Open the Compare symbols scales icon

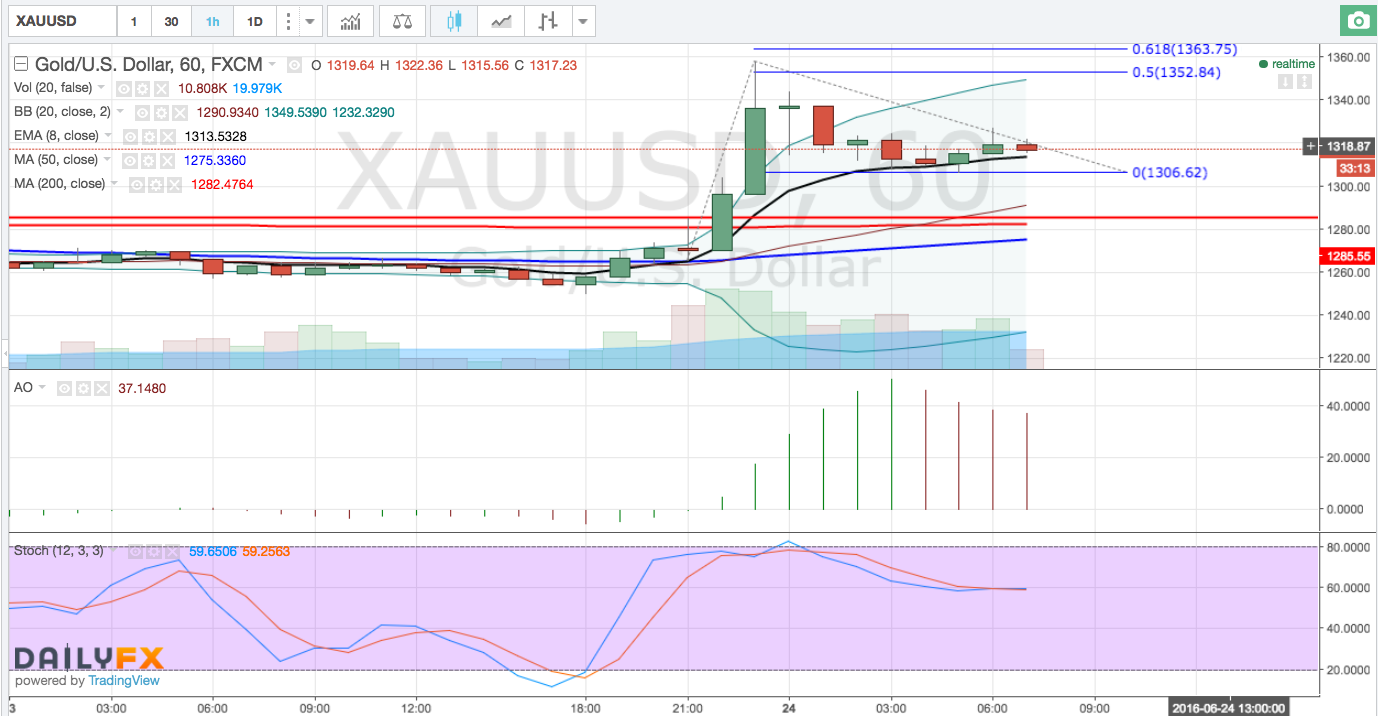(402, 21)
